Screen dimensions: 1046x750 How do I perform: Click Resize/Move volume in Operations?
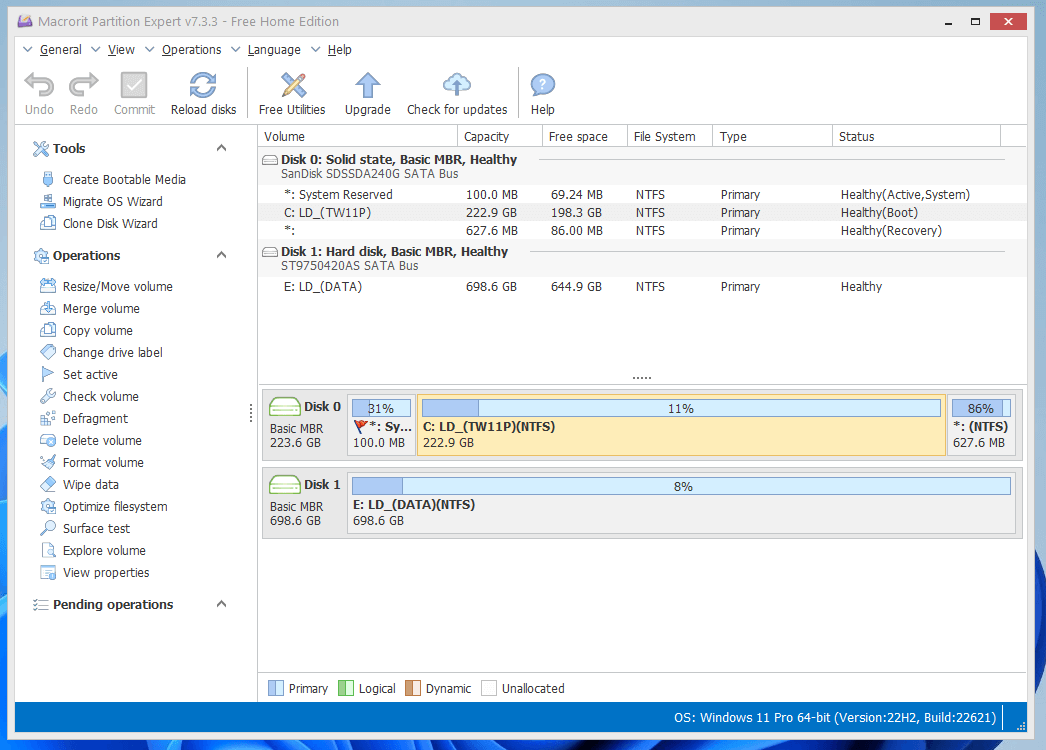click(x=117, y=287)
